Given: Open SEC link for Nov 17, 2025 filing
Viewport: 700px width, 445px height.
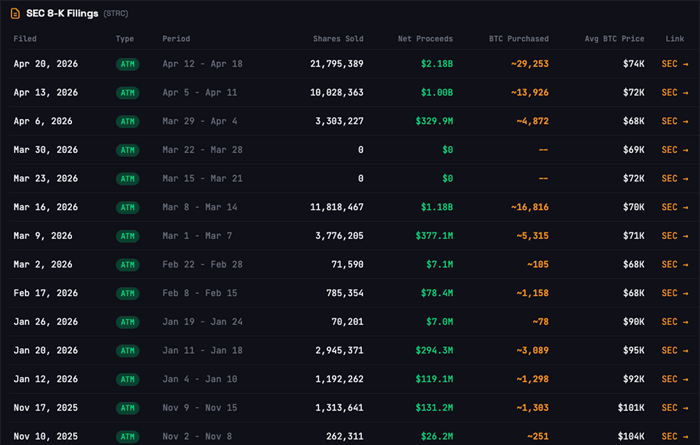Looking at the screenshot, I should [x=674, y=408].
